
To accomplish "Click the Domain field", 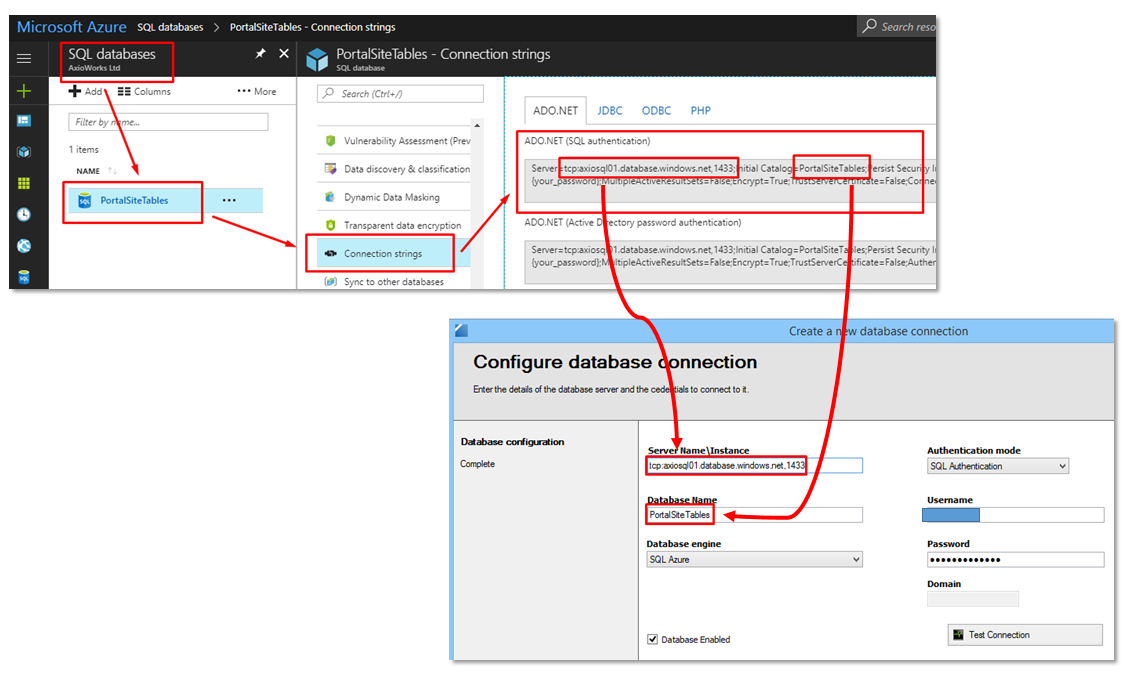I will pos(973,599).
